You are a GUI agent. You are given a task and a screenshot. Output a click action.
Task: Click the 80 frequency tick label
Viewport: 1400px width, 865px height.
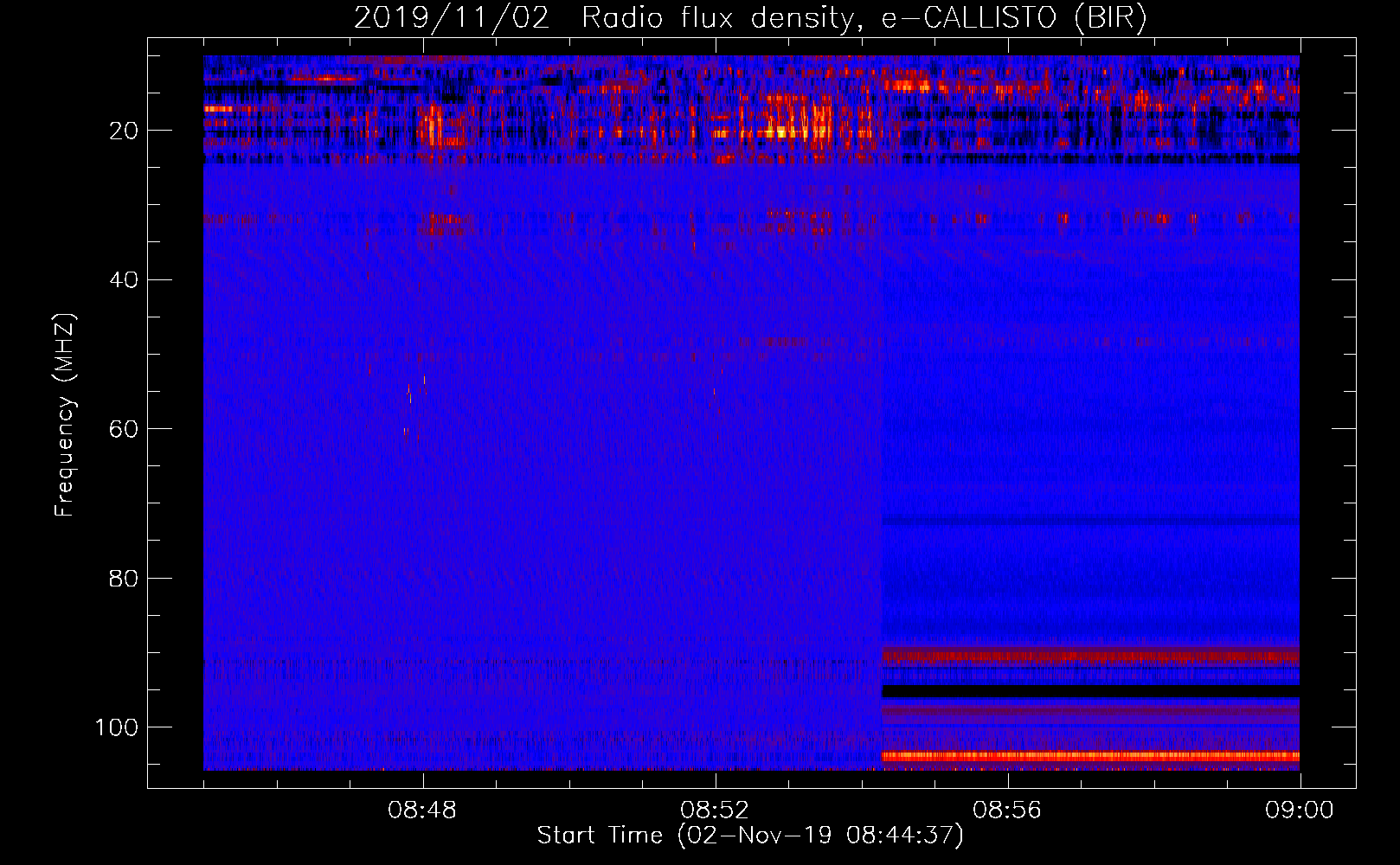[124, 578]
